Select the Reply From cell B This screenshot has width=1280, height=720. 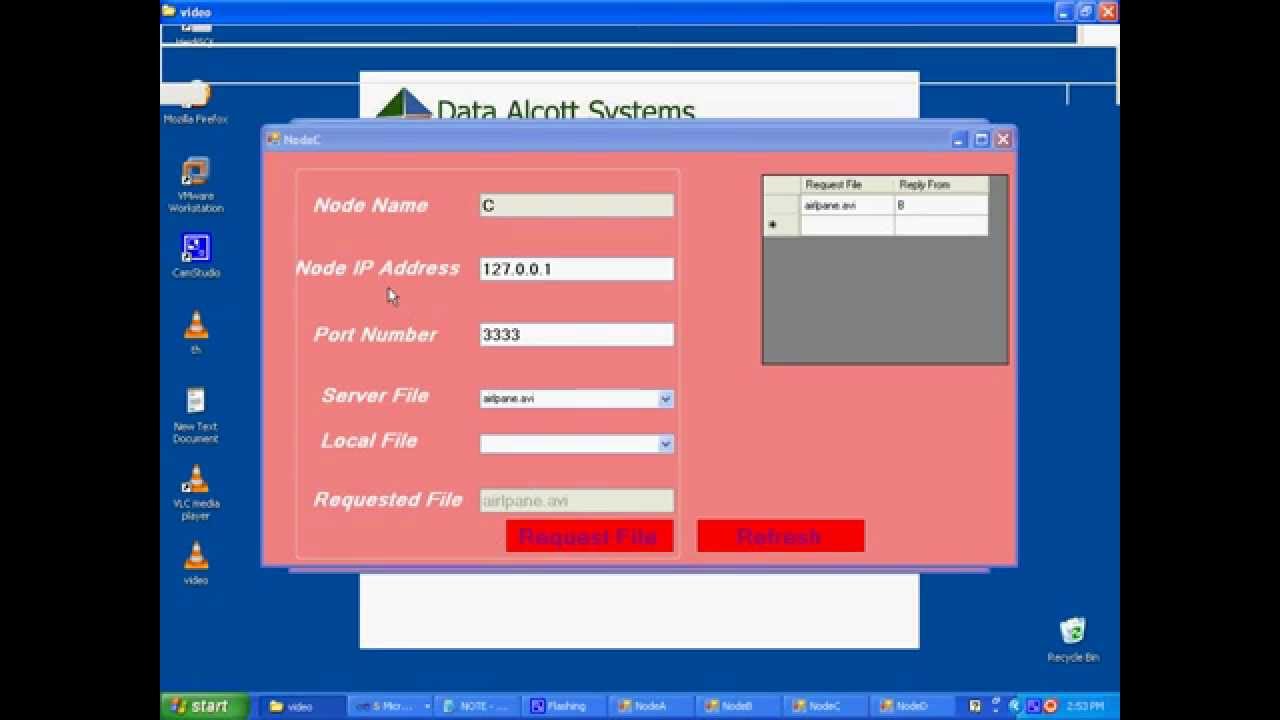point(942,205)
